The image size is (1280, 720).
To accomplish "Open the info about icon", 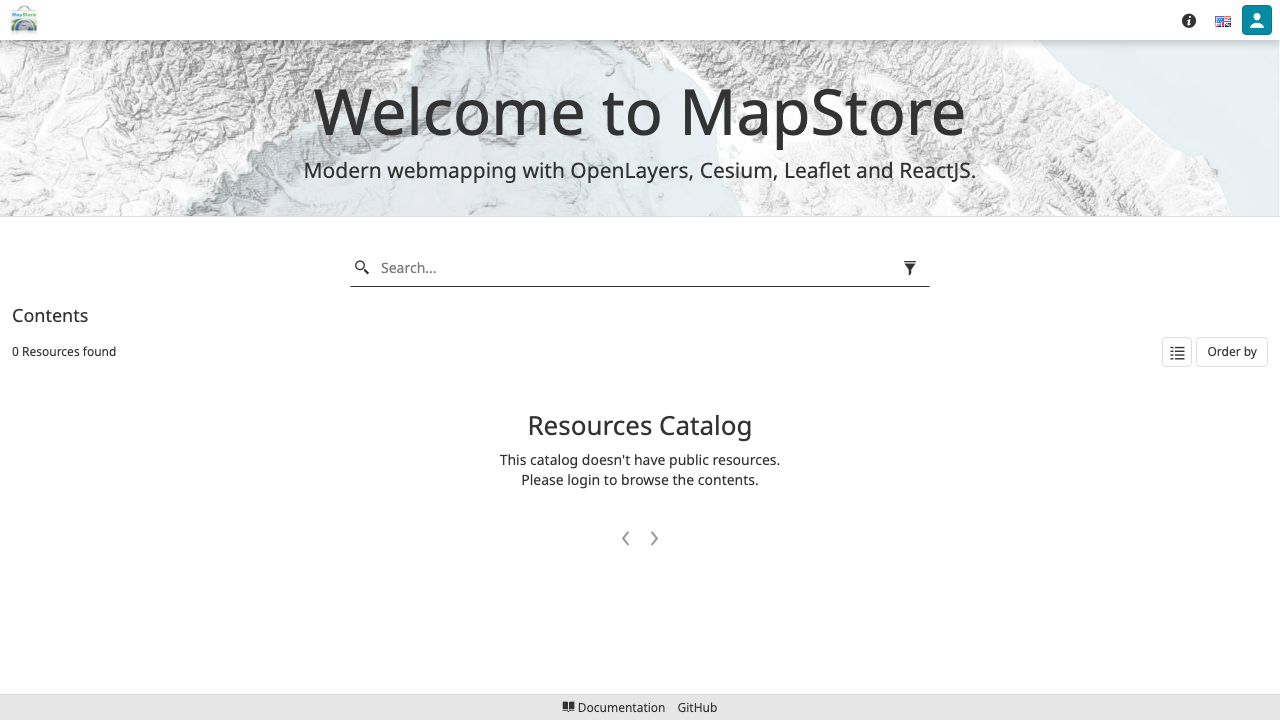I will click(1189, 21).
